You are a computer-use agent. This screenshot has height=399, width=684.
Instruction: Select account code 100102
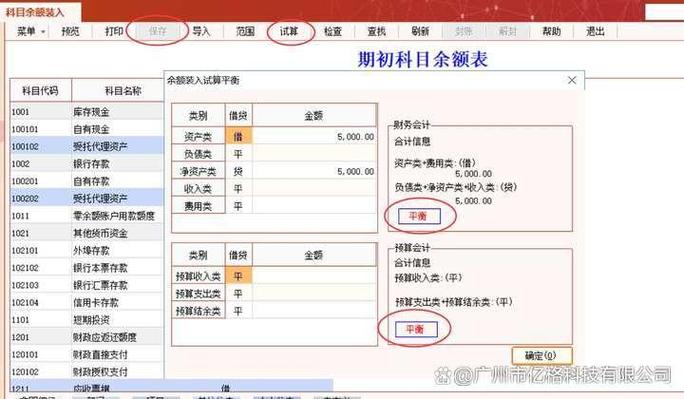pyautogui.click(x=25, y=147)
